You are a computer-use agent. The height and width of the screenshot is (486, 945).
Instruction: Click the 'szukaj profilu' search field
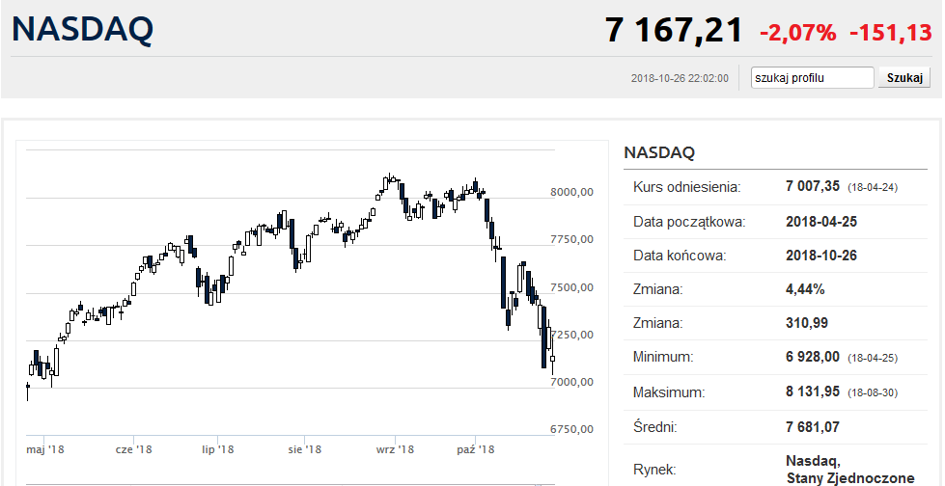[812, 78]
